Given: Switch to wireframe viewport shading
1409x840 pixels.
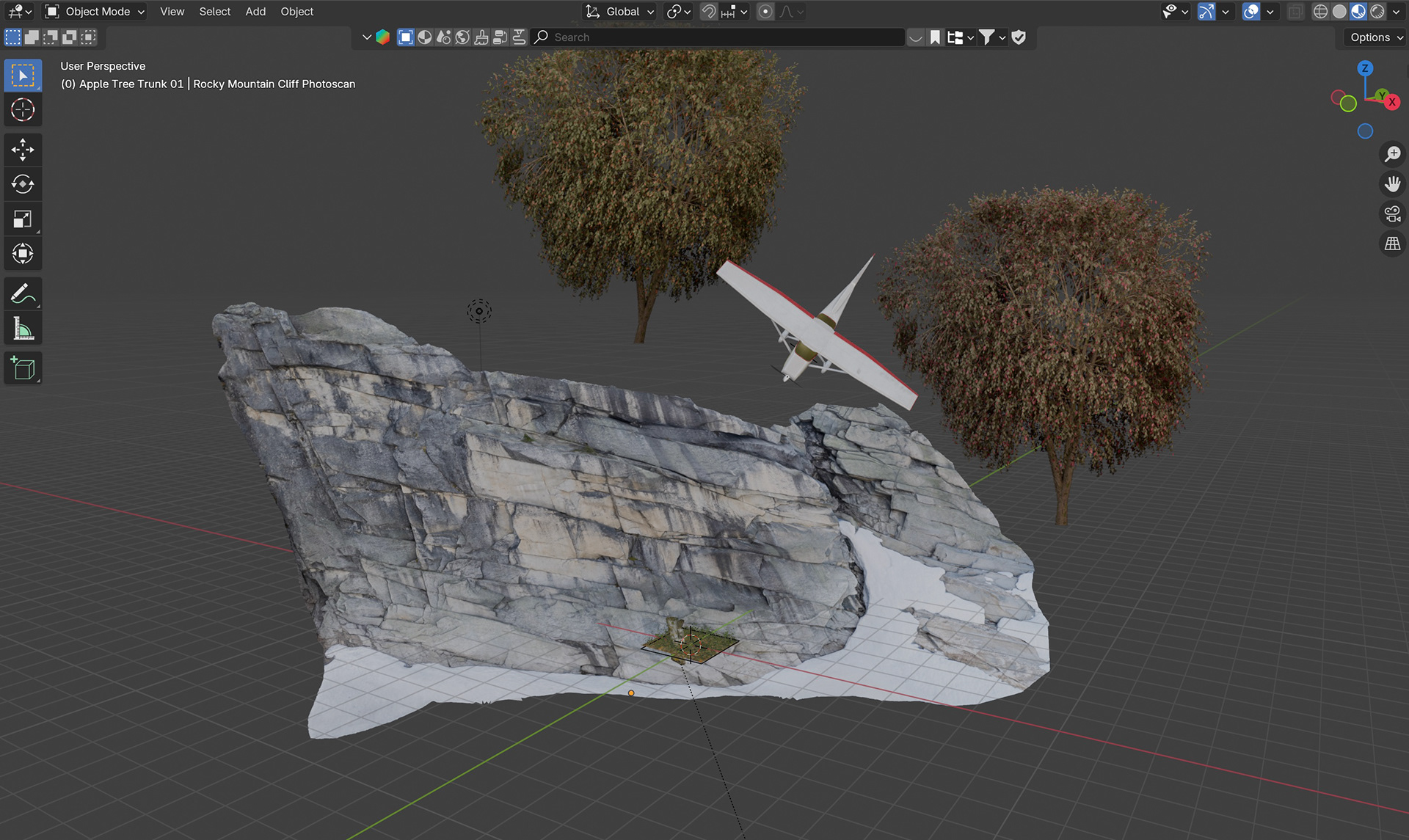Looking at the screenshot, I should pos(1320,12).
